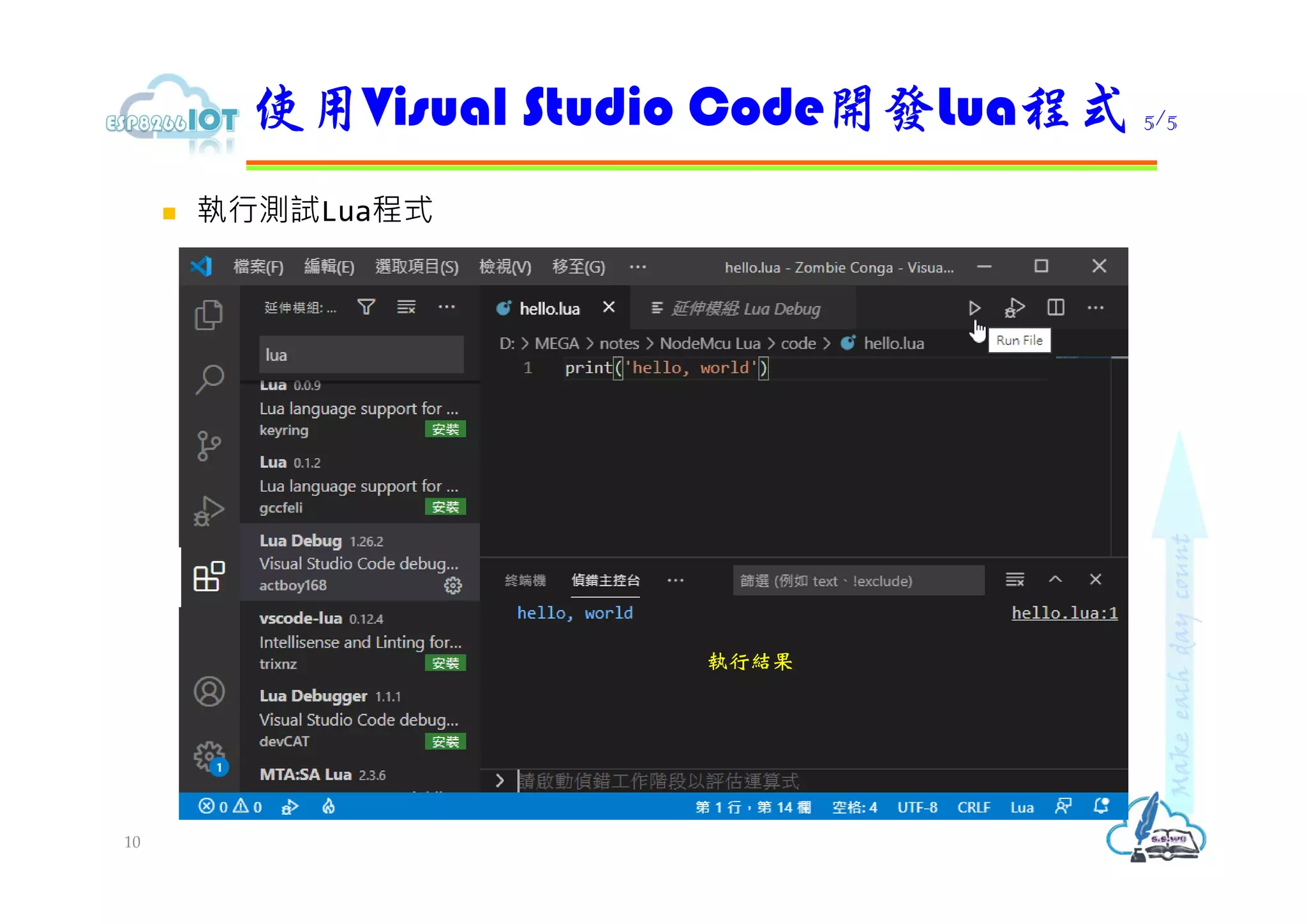Open the Extensions view icon
This screenshot has width=1307, height=924.
(x=209, y=576)
